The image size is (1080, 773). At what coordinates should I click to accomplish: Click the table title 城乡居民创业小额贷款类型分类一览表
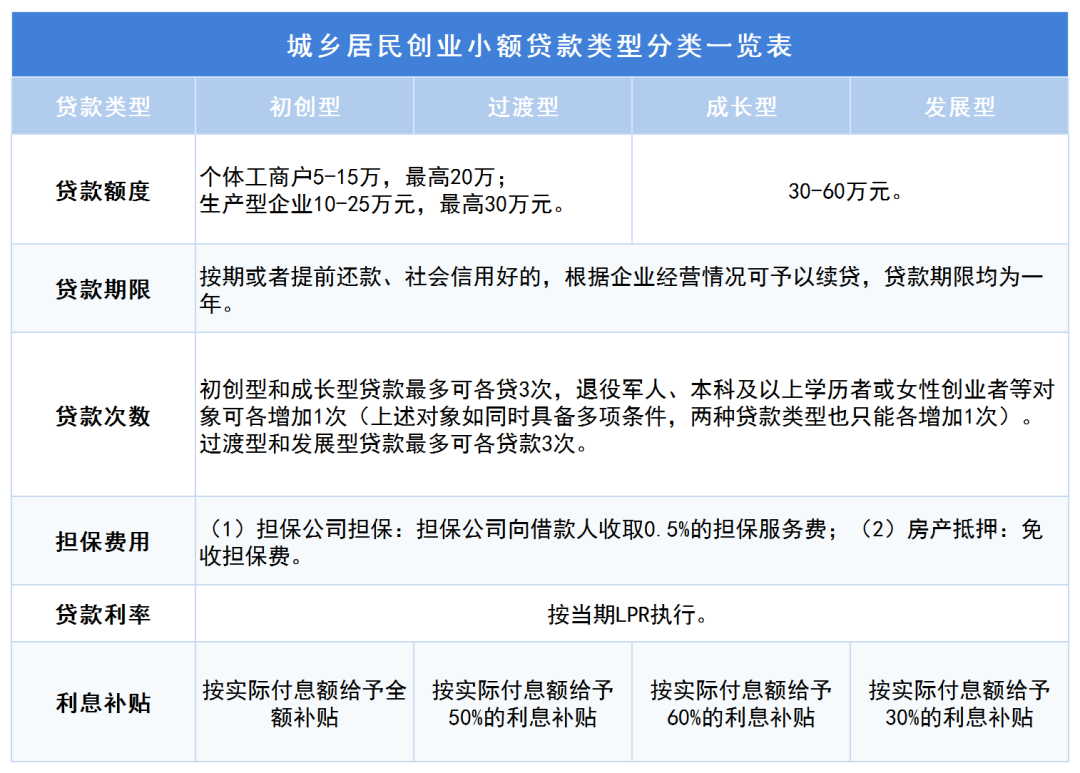coord(539,46)
